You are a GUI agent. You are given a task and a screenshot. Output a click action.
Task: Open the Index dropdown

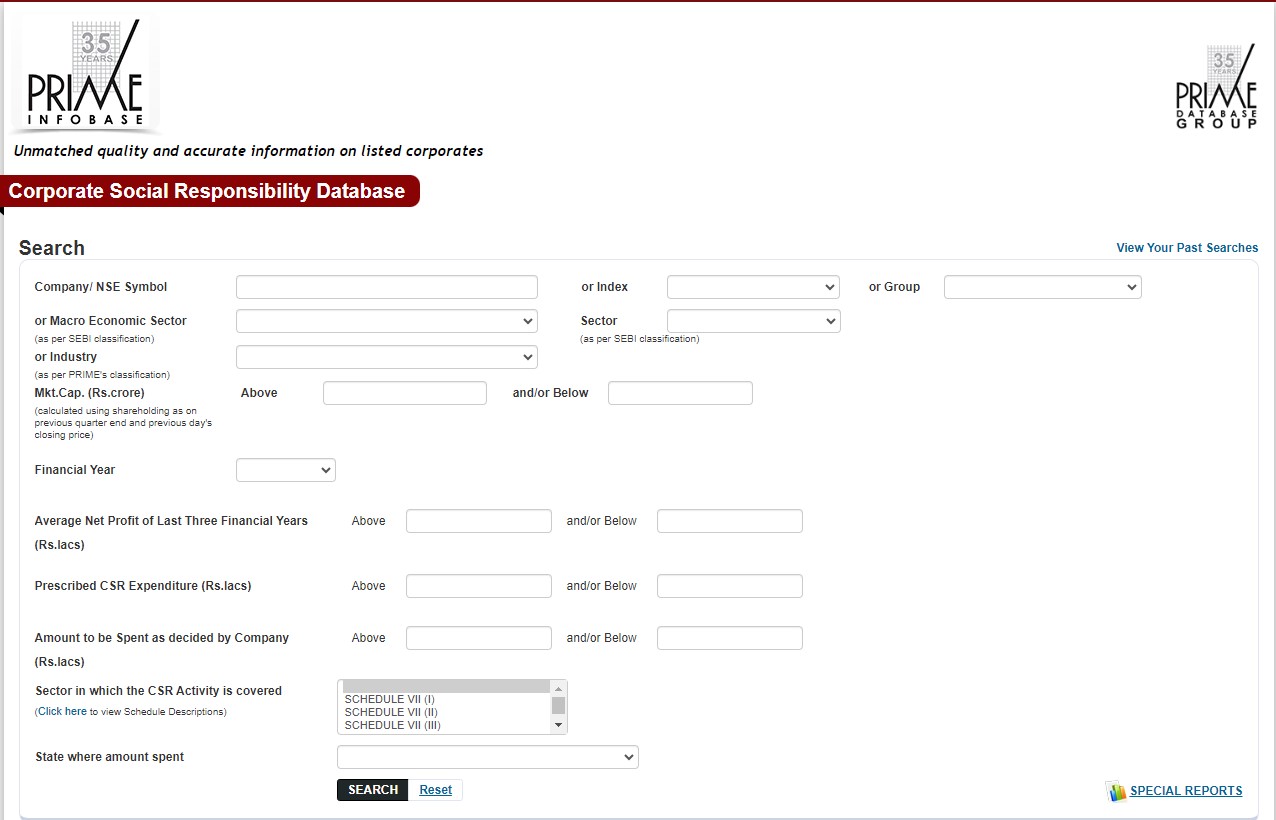753,287
